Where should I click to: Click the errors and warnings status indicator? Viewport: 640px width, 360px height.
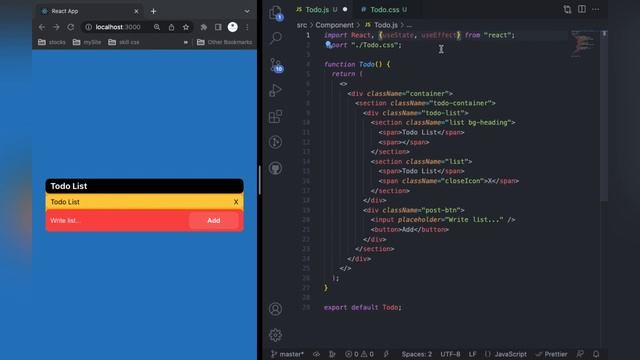(x=359, y=354)
